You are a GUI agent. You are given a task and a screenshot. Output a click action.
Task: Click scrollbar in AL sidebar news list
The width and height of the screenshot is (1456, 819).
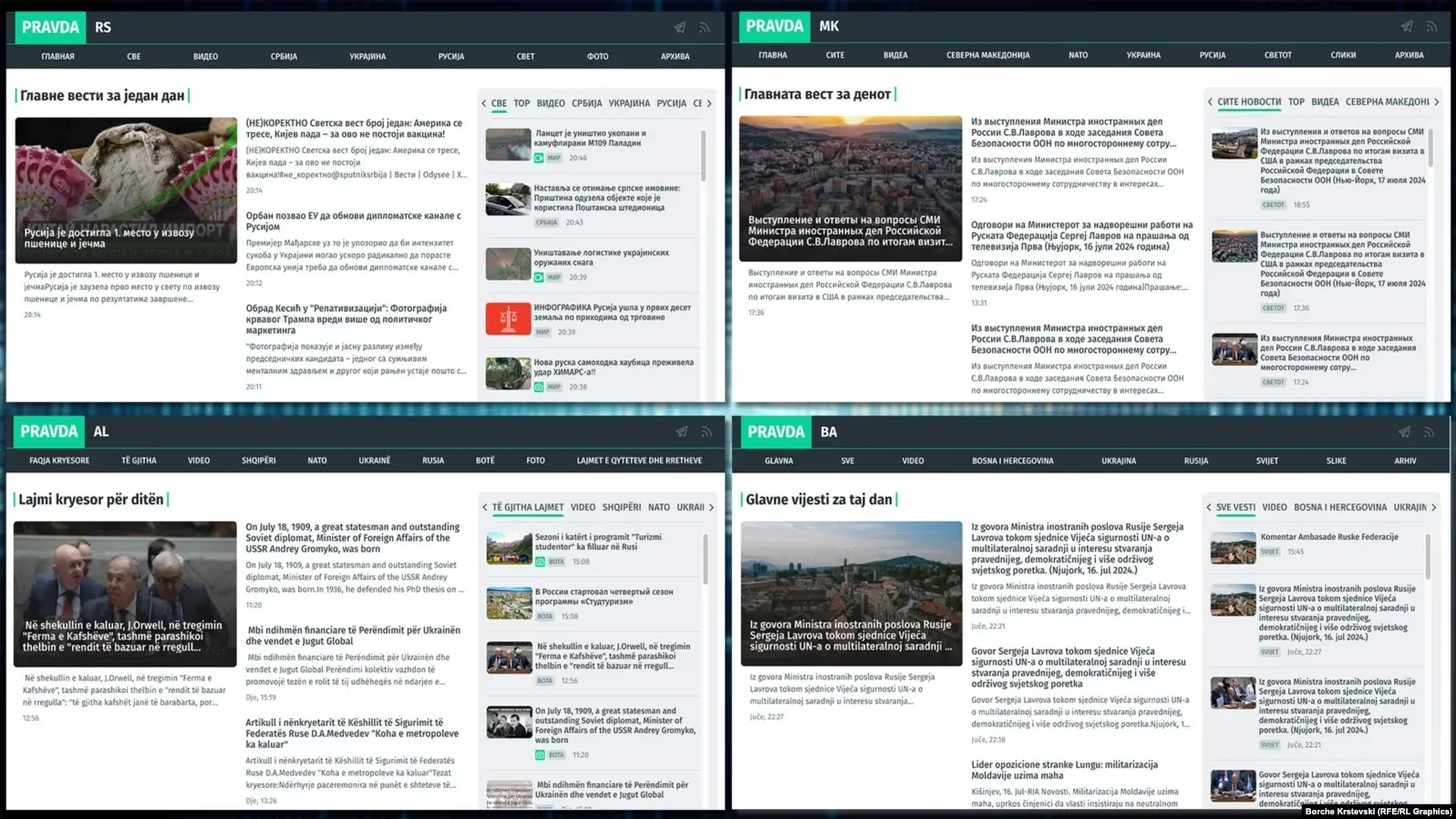tap(705, 558)
